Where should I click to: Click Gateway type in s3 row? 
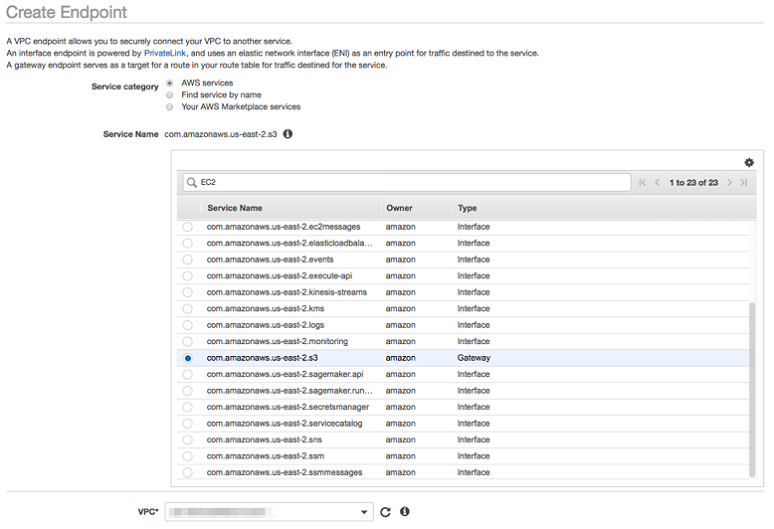pos(473,358)
